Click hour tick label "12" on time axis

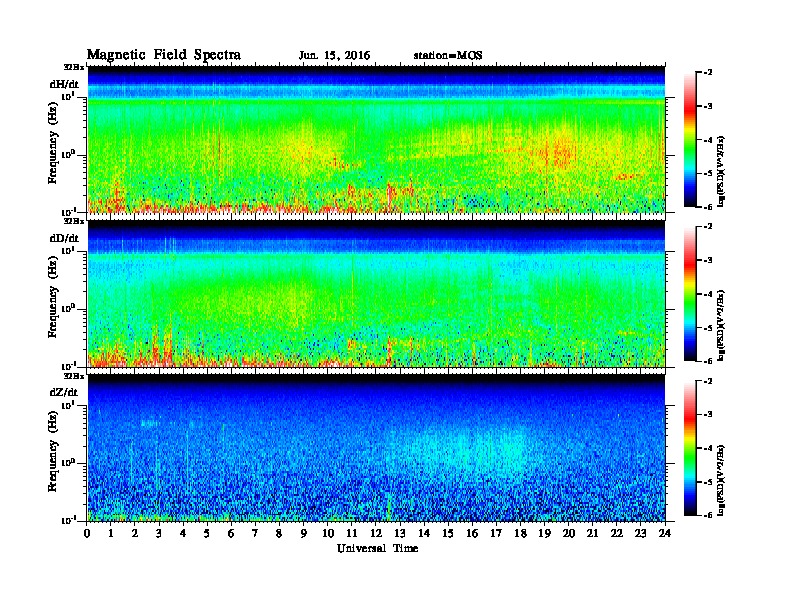click(x=376, y=534)
